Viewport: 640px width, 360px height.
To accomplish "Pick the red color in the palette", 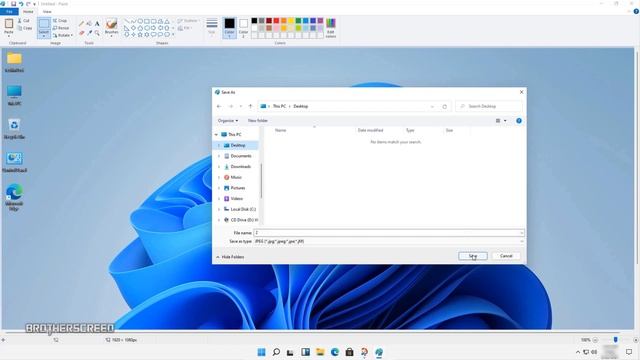I will point(276,20).
